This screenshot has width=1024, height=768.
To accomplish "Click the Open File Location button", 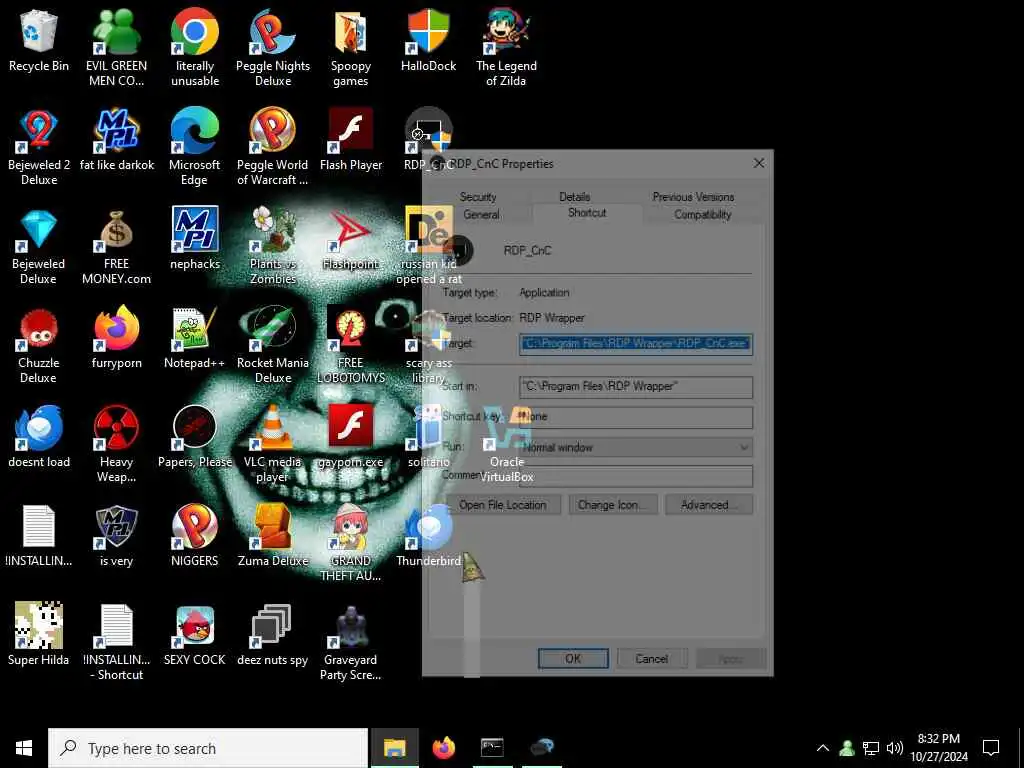I will 502,505.
